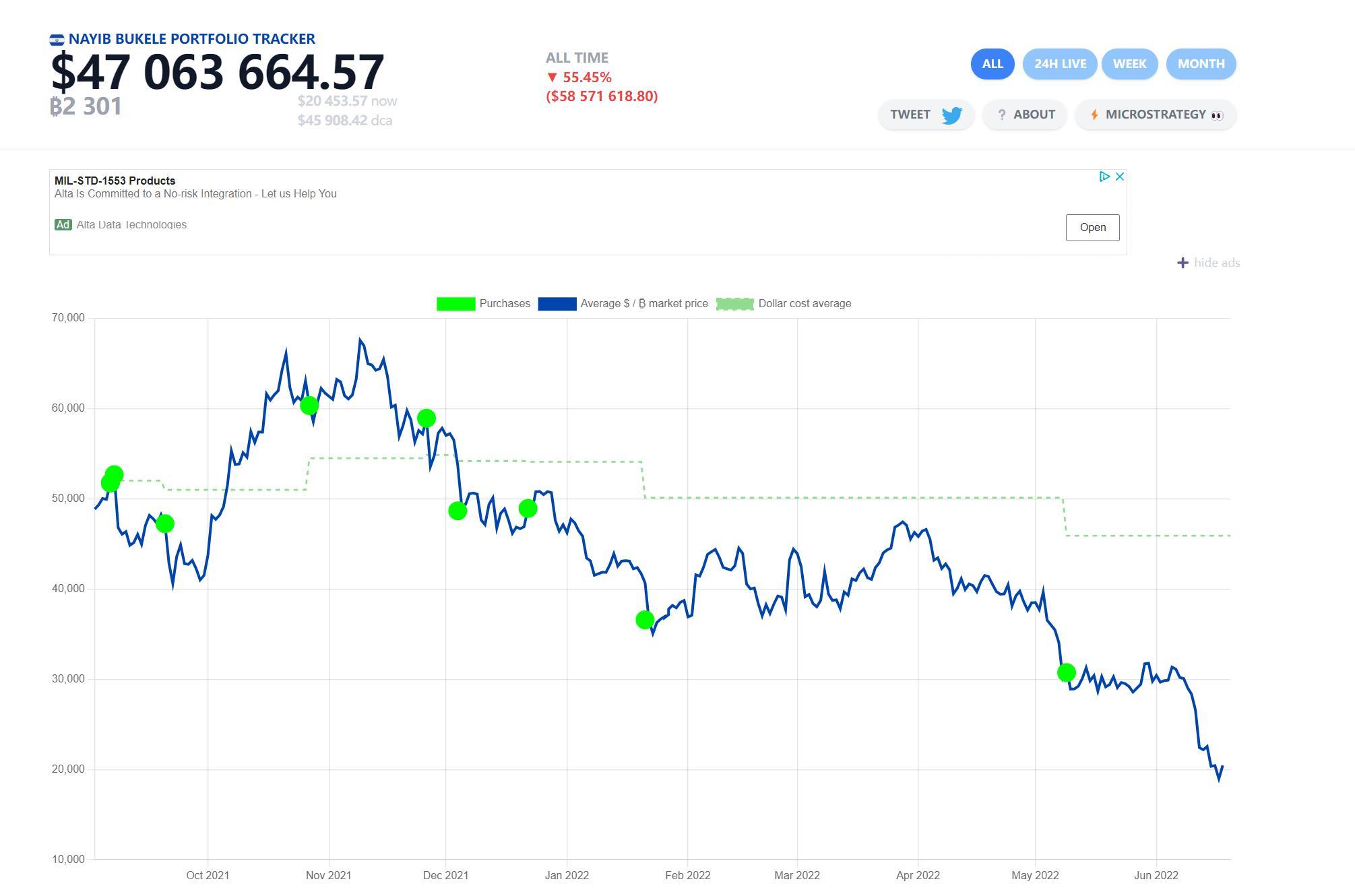Open the MIL-STD-1553 Products ad link
Image resolution: width=1355 pixels, height=896 pixels.
(x=115, y=181)
